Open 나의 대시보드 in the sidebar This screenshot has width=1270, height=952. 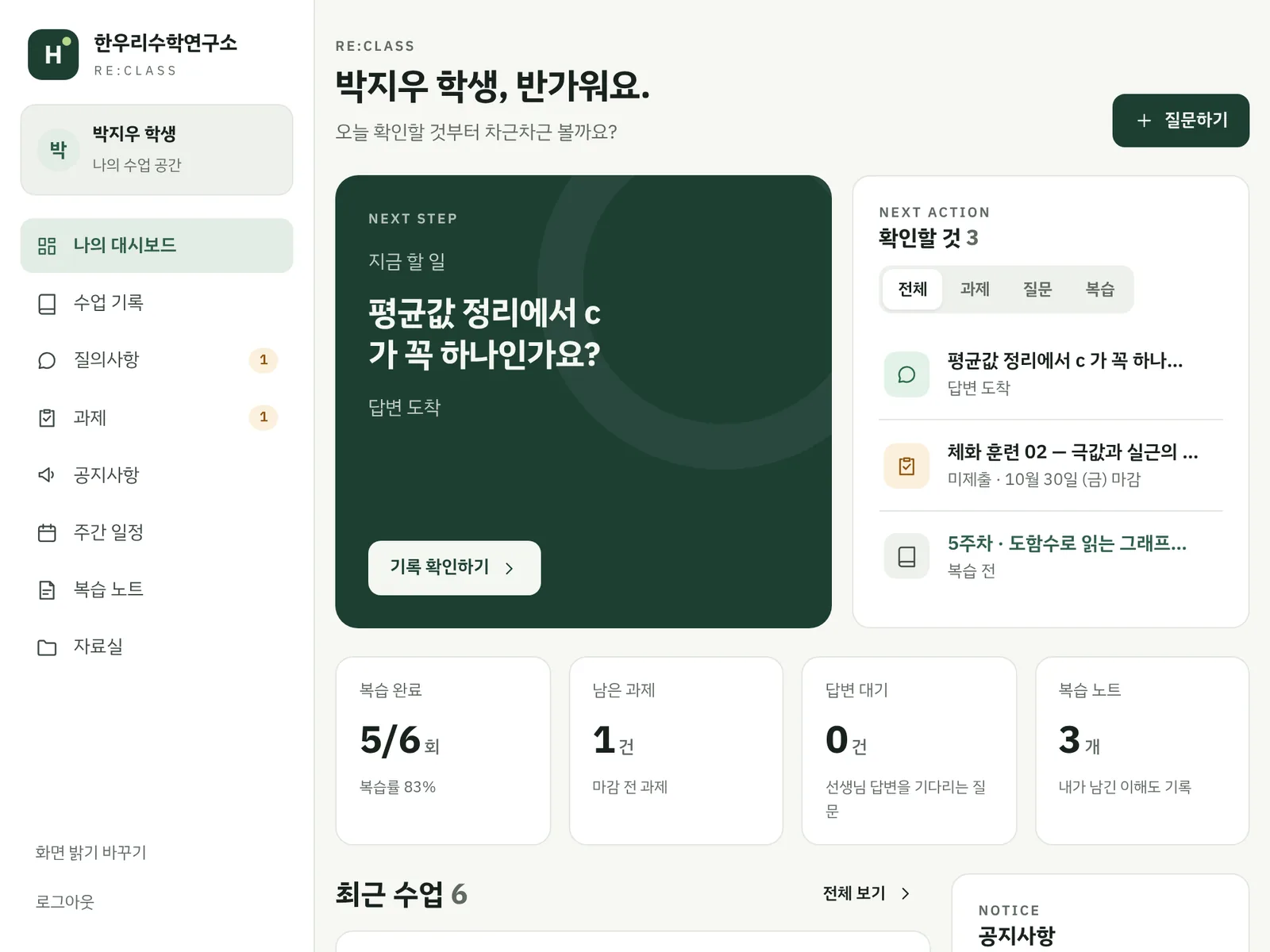coord(156,246)
